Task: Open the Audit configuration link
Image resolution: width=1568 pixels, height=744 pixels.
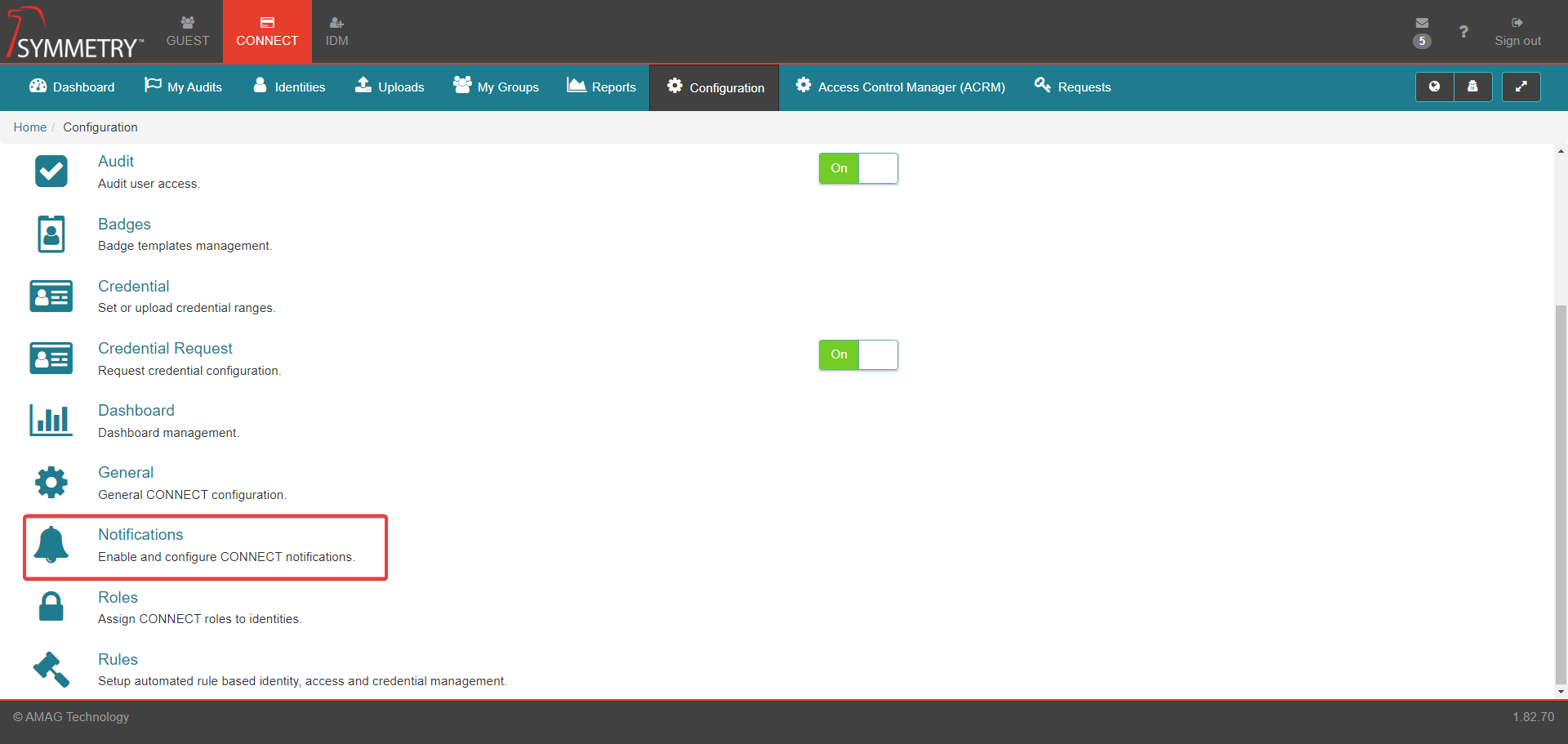Action: pos(116,162)
